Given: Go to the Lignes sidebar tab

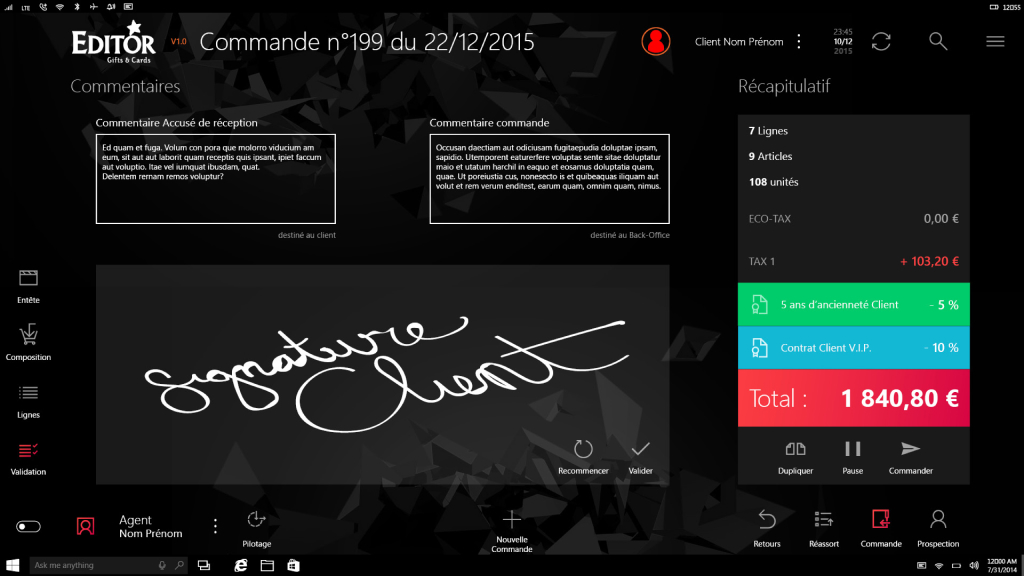Looking at the screenshot, I should (x=28, y=393).
